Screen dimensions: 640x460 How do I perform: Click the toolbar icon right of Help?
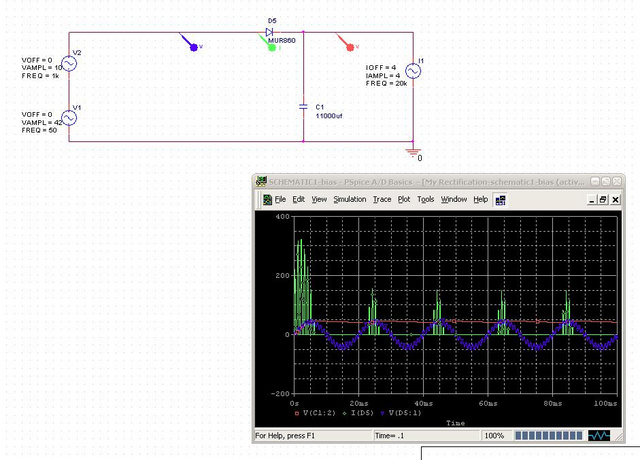tap(500, 200)
